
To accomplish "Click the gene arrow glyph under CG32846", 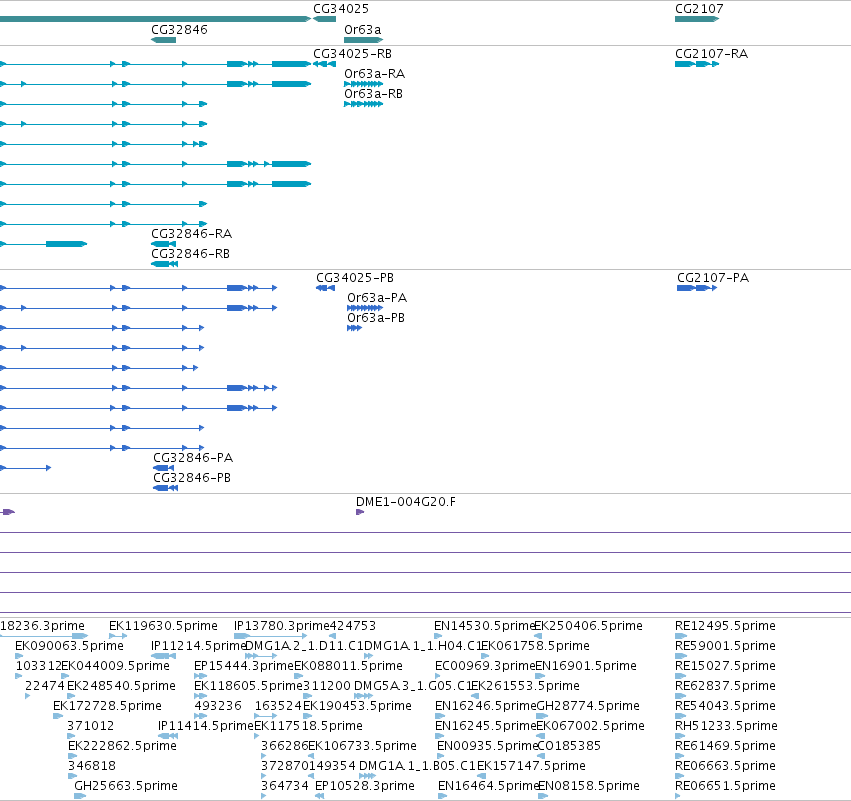I will tap(163, 40).
